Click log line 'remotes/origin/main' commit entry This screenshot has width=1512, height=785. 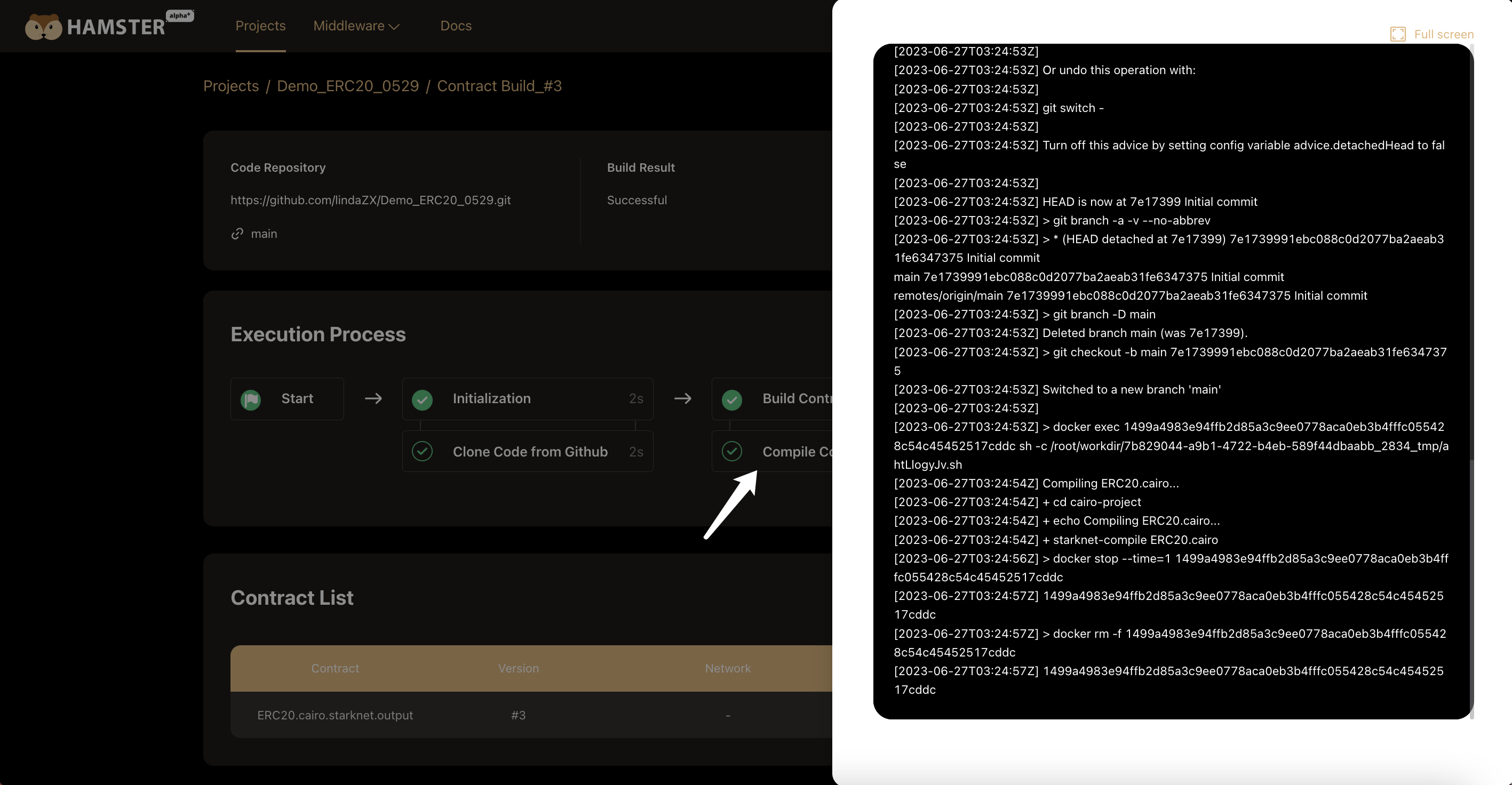[x=1130, y=295]
